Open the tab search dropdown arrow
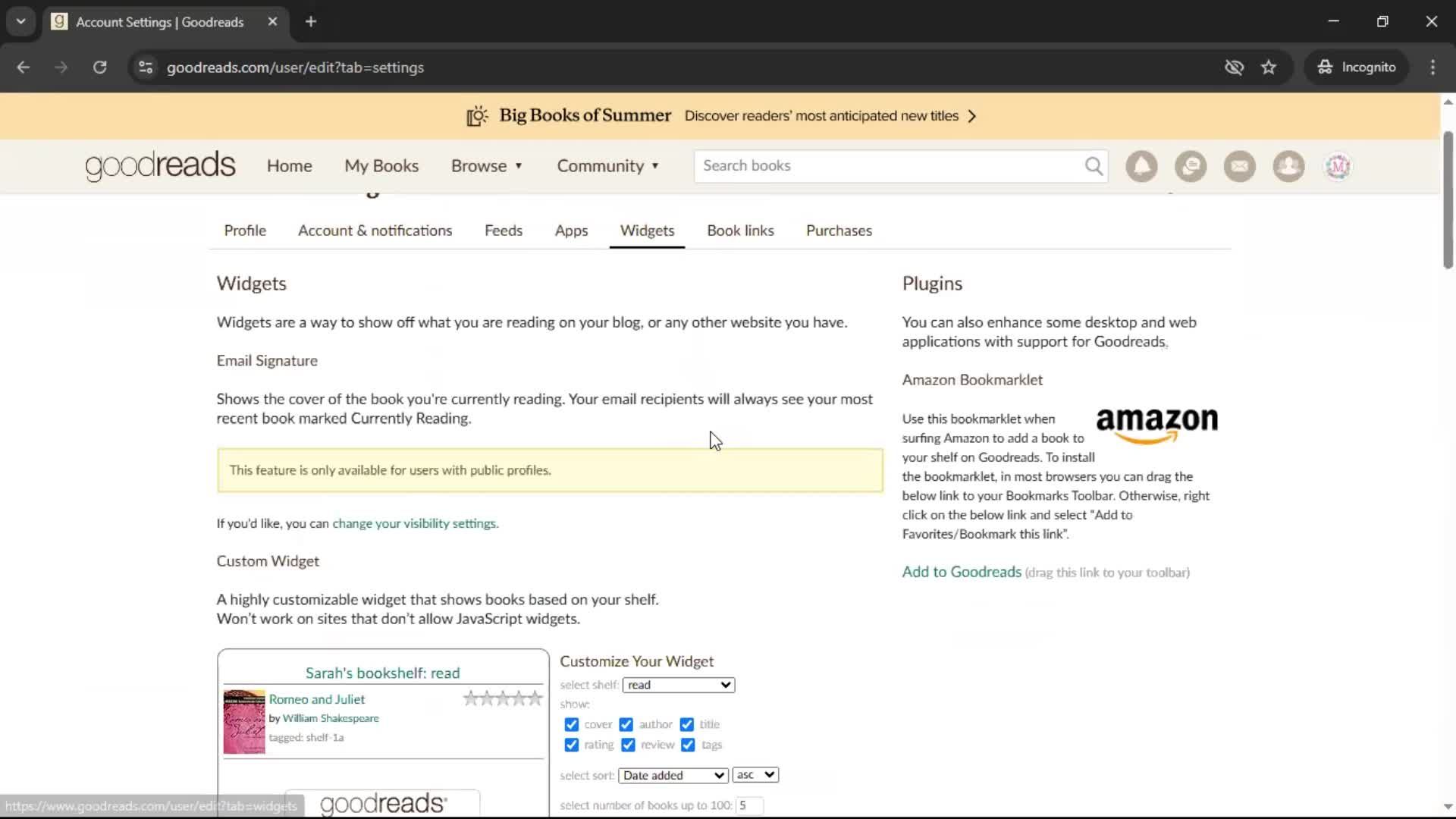The height and width of the screenshot is (819, 1456). [21, 22]
